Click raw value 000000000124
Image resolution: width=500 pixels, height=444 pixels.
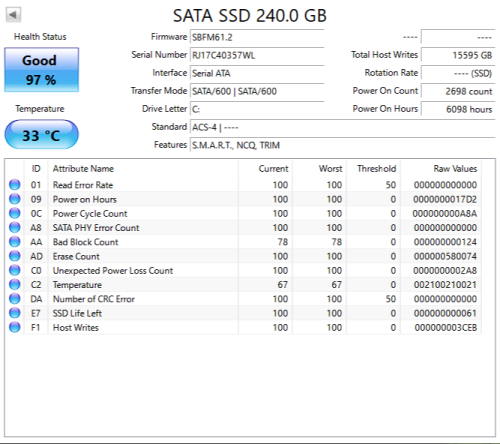pyautogui.click(x=445, y=242)
